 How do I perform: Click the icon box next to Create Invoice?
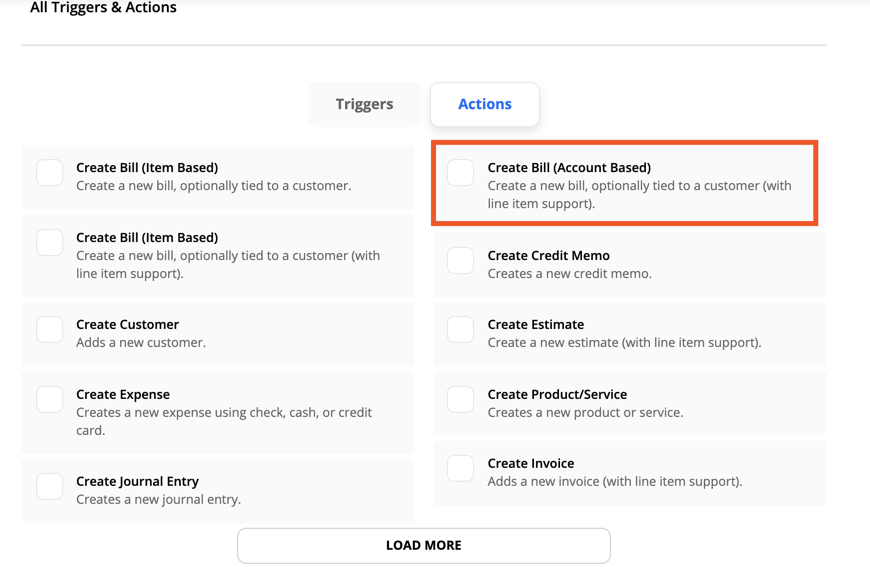(x=461, y=468)
